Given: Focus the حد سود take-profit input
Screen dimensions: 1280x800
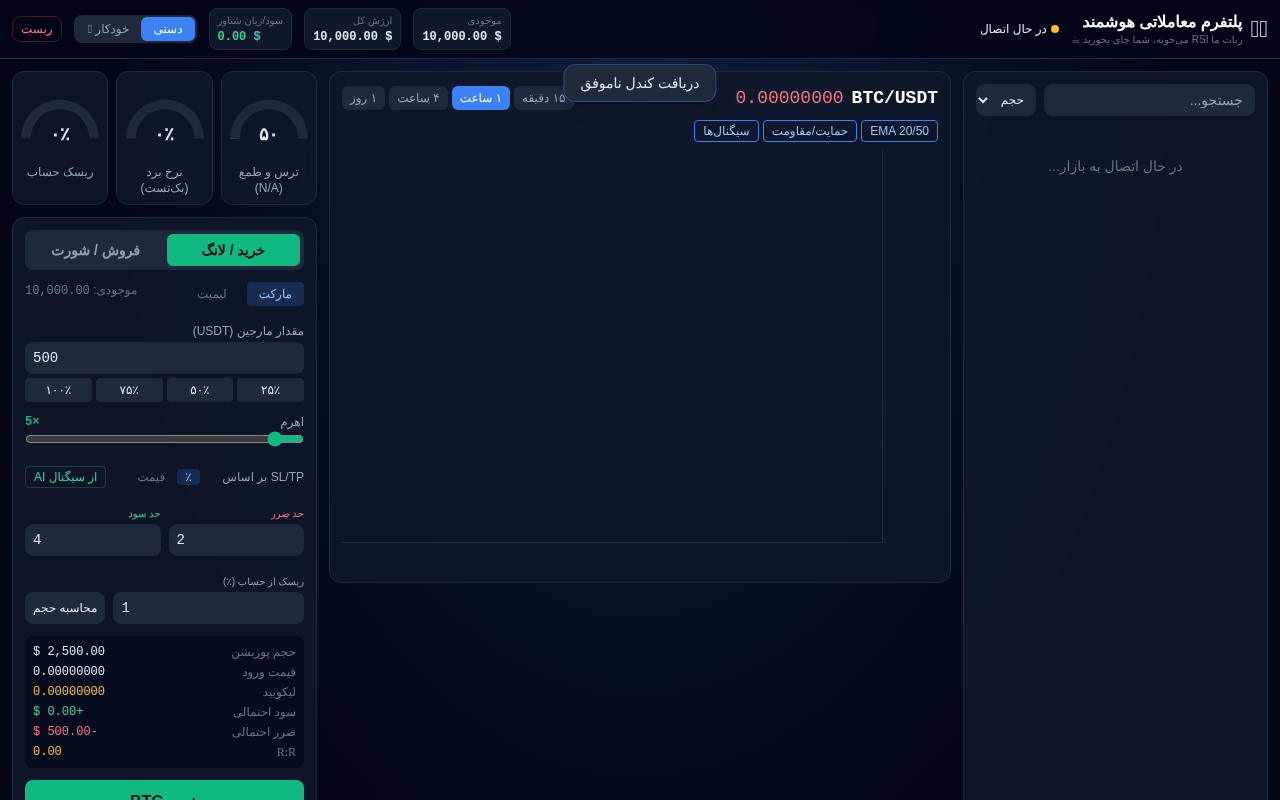Looking at the screenshot, I should click(x=93, y=540).
